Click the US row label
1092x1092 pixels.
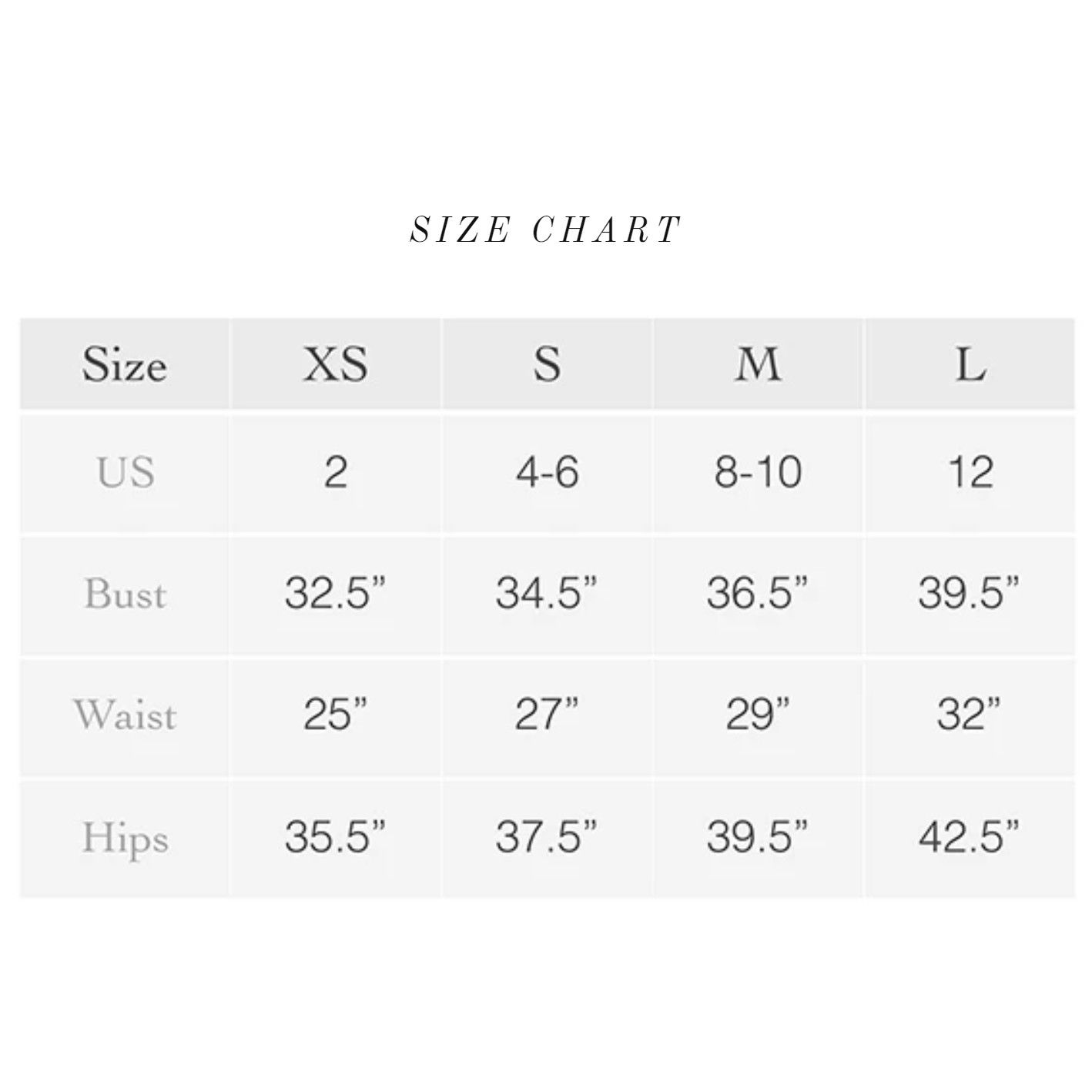point(126,471)
